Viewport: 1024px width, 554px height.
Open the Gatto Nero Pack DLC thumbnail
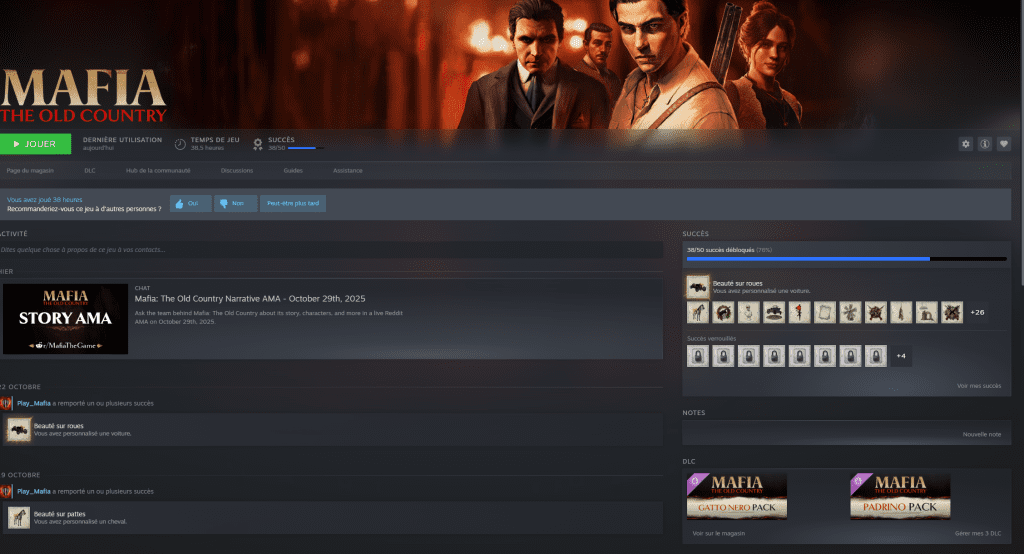(737, 497)
